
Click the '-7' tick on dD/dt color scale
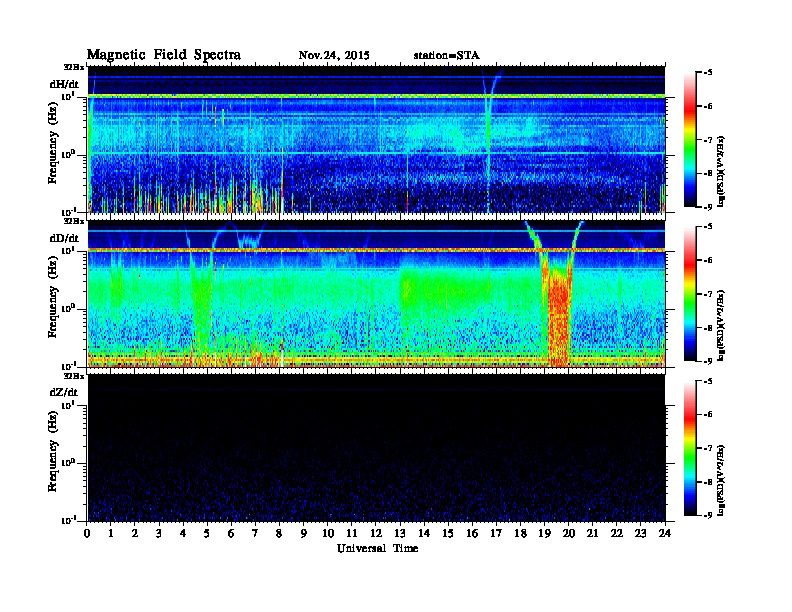708,294
